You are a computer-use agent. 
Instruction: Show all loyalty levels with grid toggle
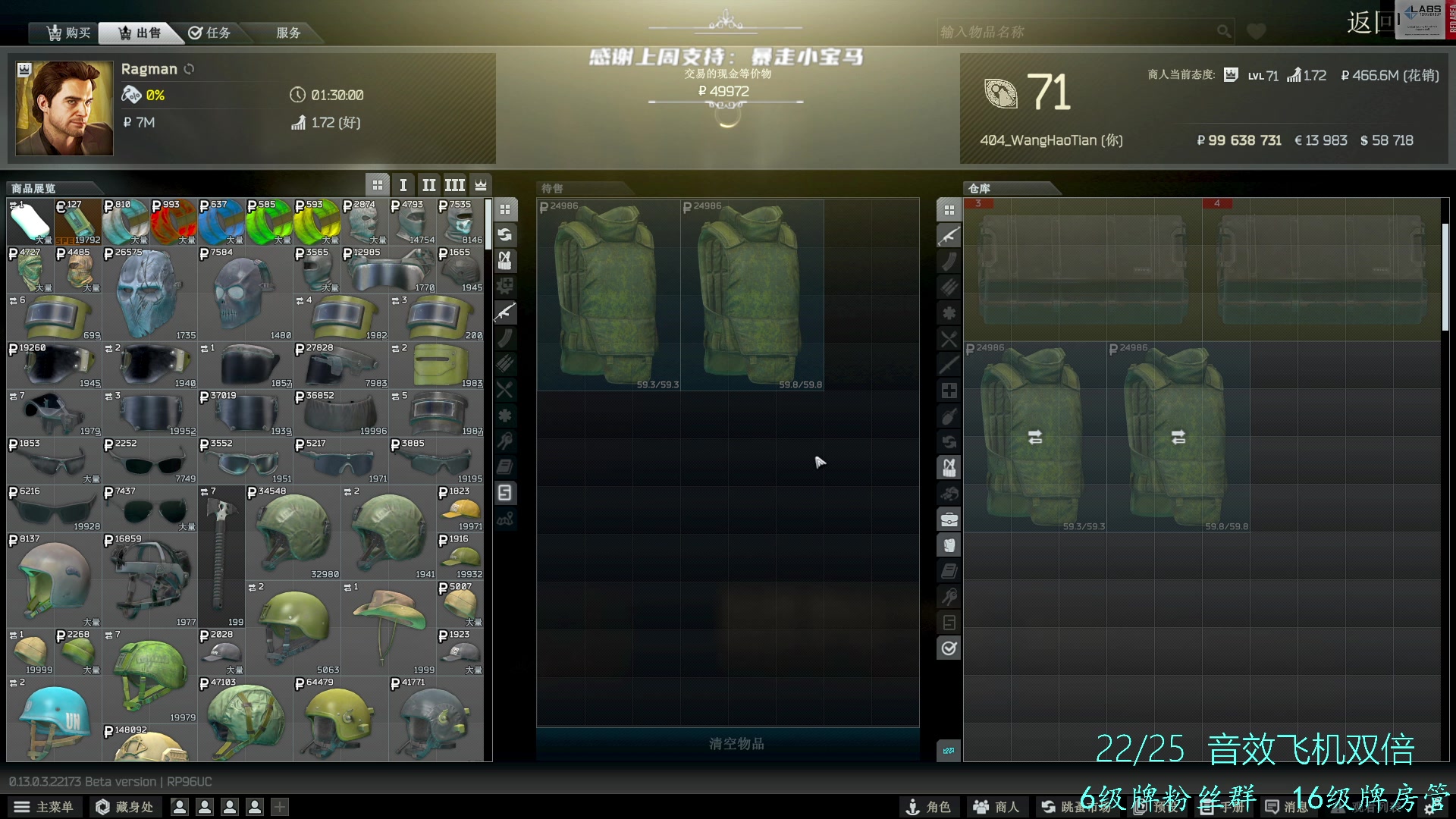pyautogui.click(x=378, y=185)
